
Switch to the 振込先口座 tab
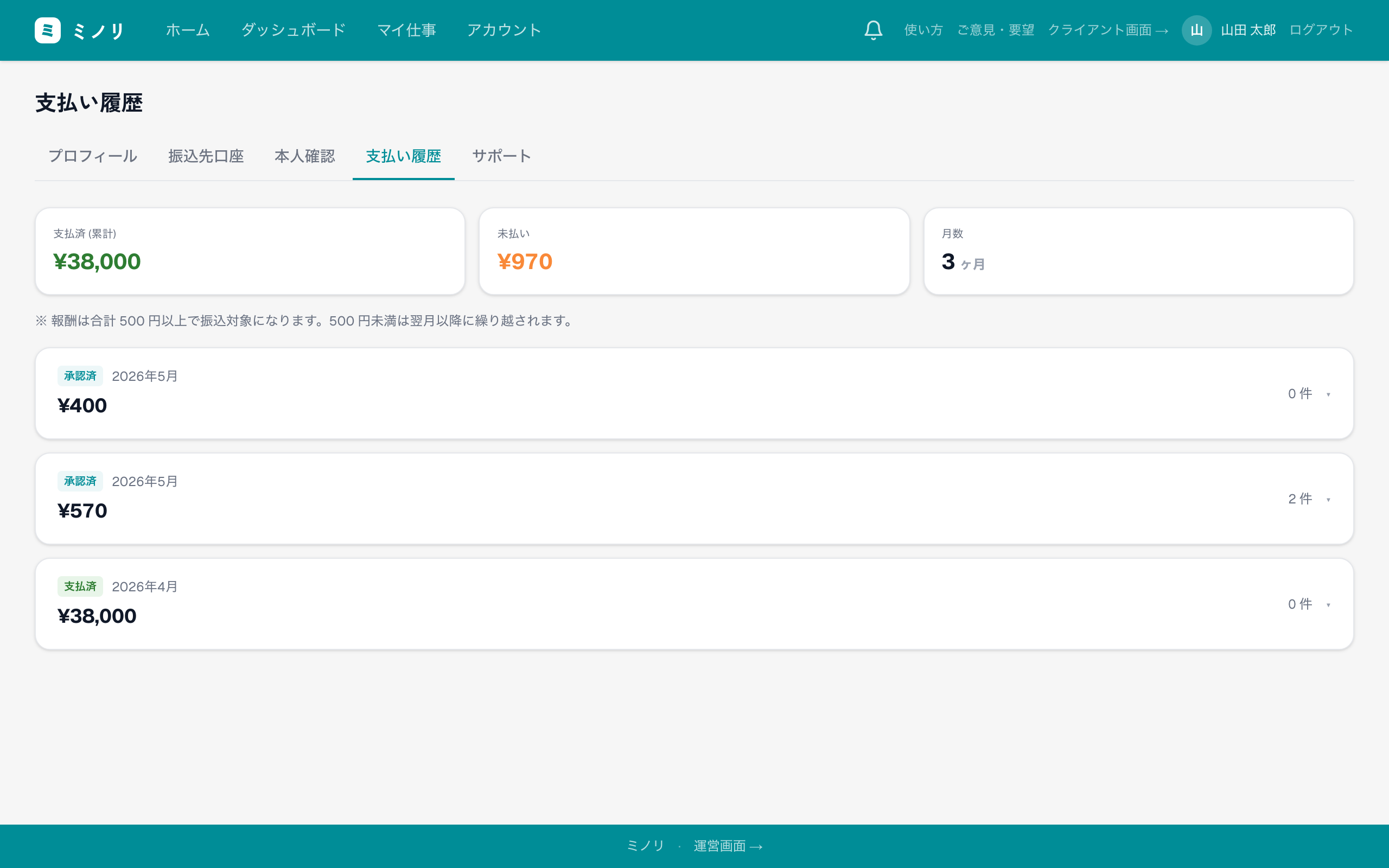point(206,156)
